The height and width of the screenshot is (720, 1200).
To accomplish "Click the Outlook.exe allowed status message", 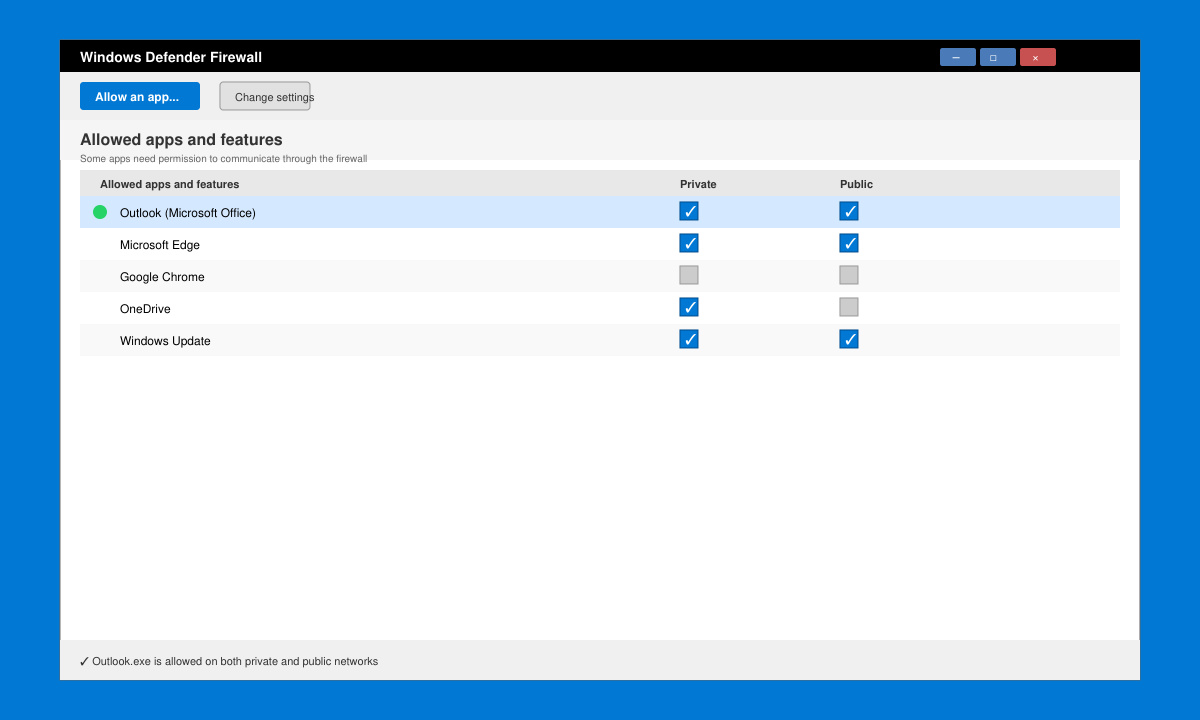I will tap(229, 661).
